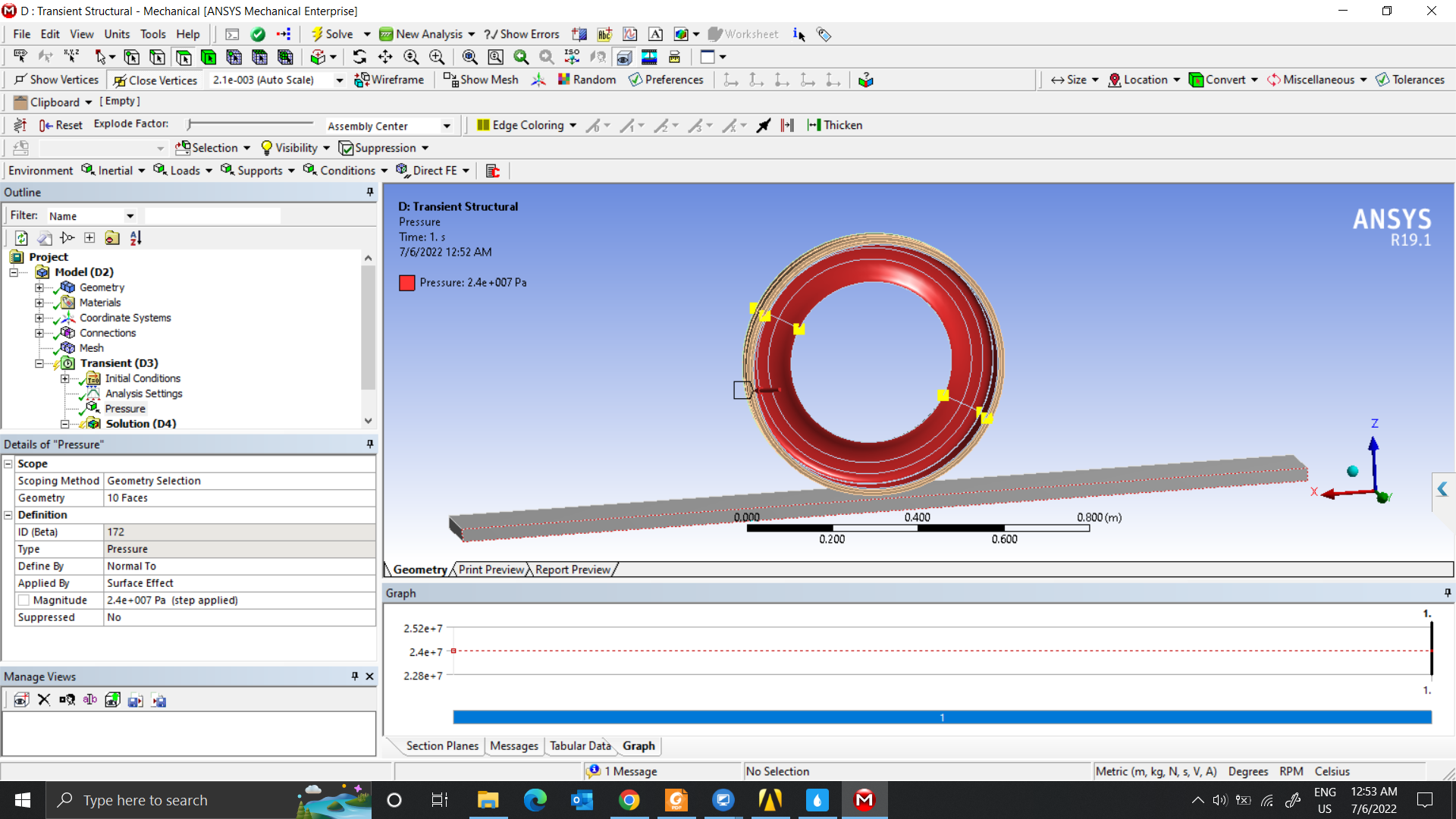Viewport: 1456px width, 819px height.
Task: Toggle Wireframe display mode
Action: point(389,80)
